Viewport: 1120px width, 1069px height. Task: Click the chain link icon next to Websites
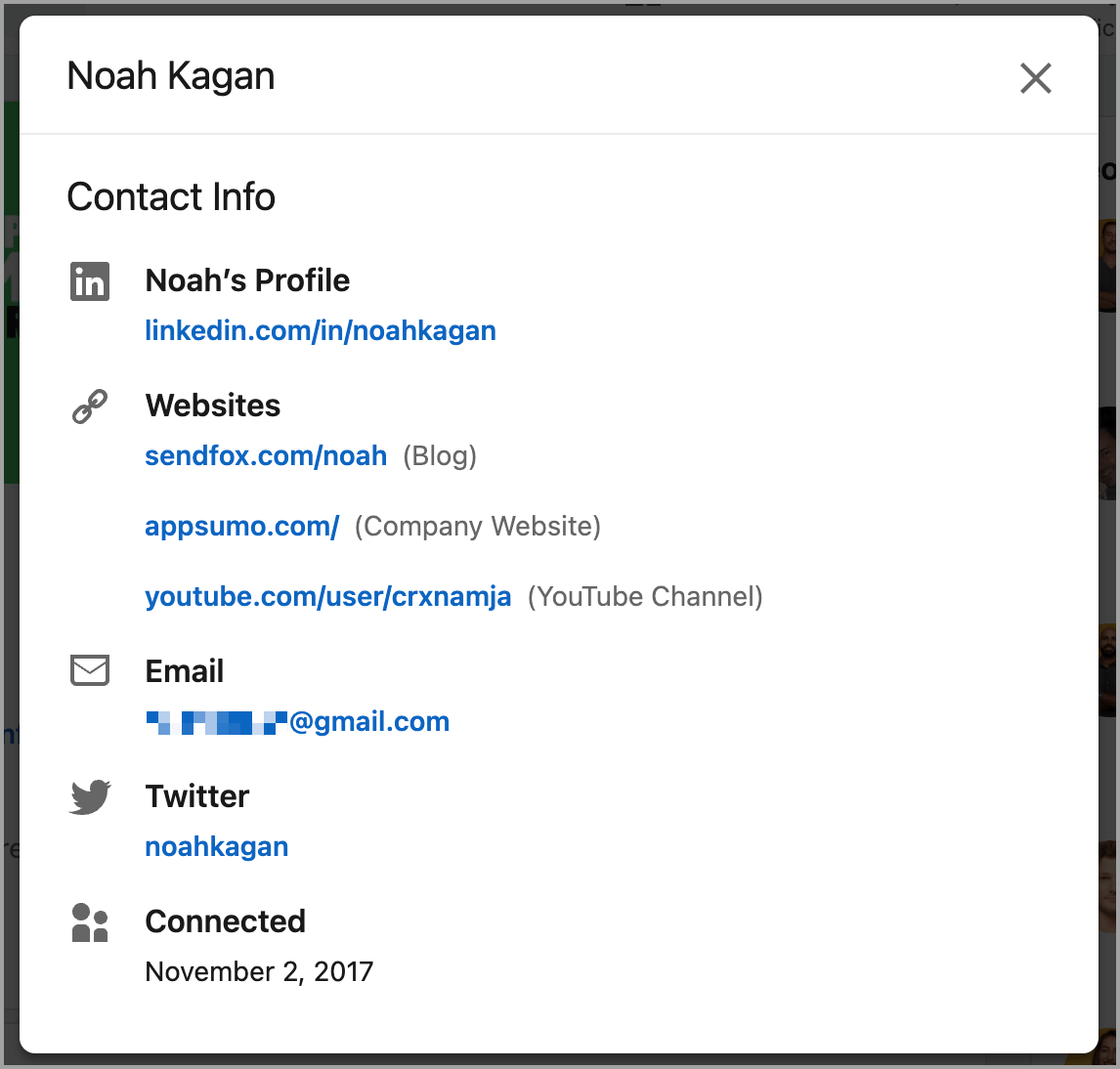(90, 406)
